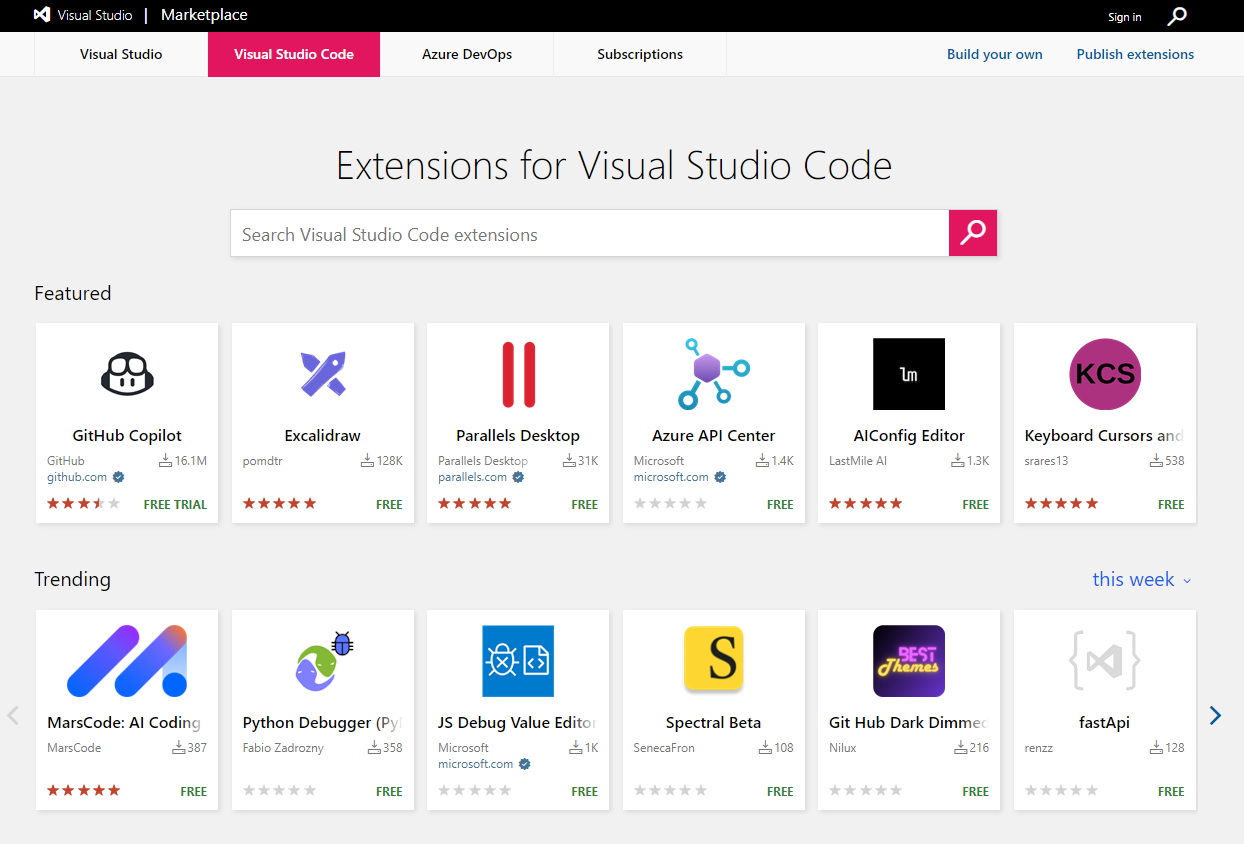The width and height of the screenshot is (1244, 844).
Task: Open the 'this week' trending period dropdown
Action: [x=1141, y=579]
